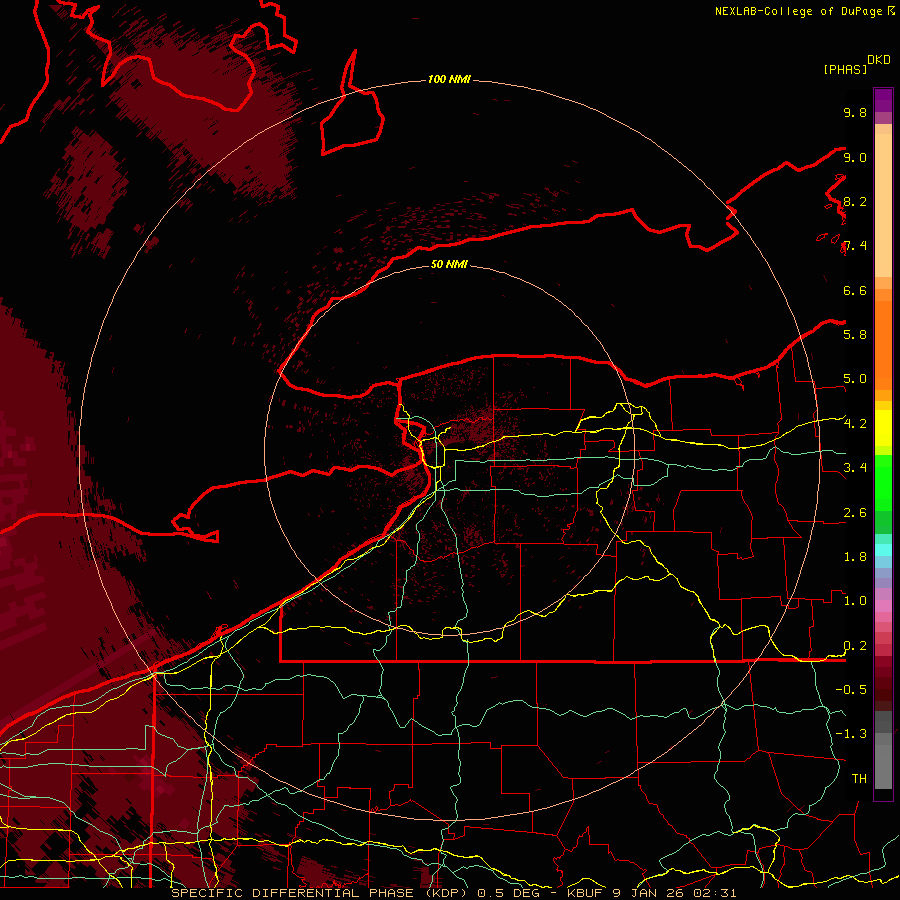Click the KBUF station ID in the caption
Image resolution: width=900 pixels, height=900 pixels.
point(585,893)
